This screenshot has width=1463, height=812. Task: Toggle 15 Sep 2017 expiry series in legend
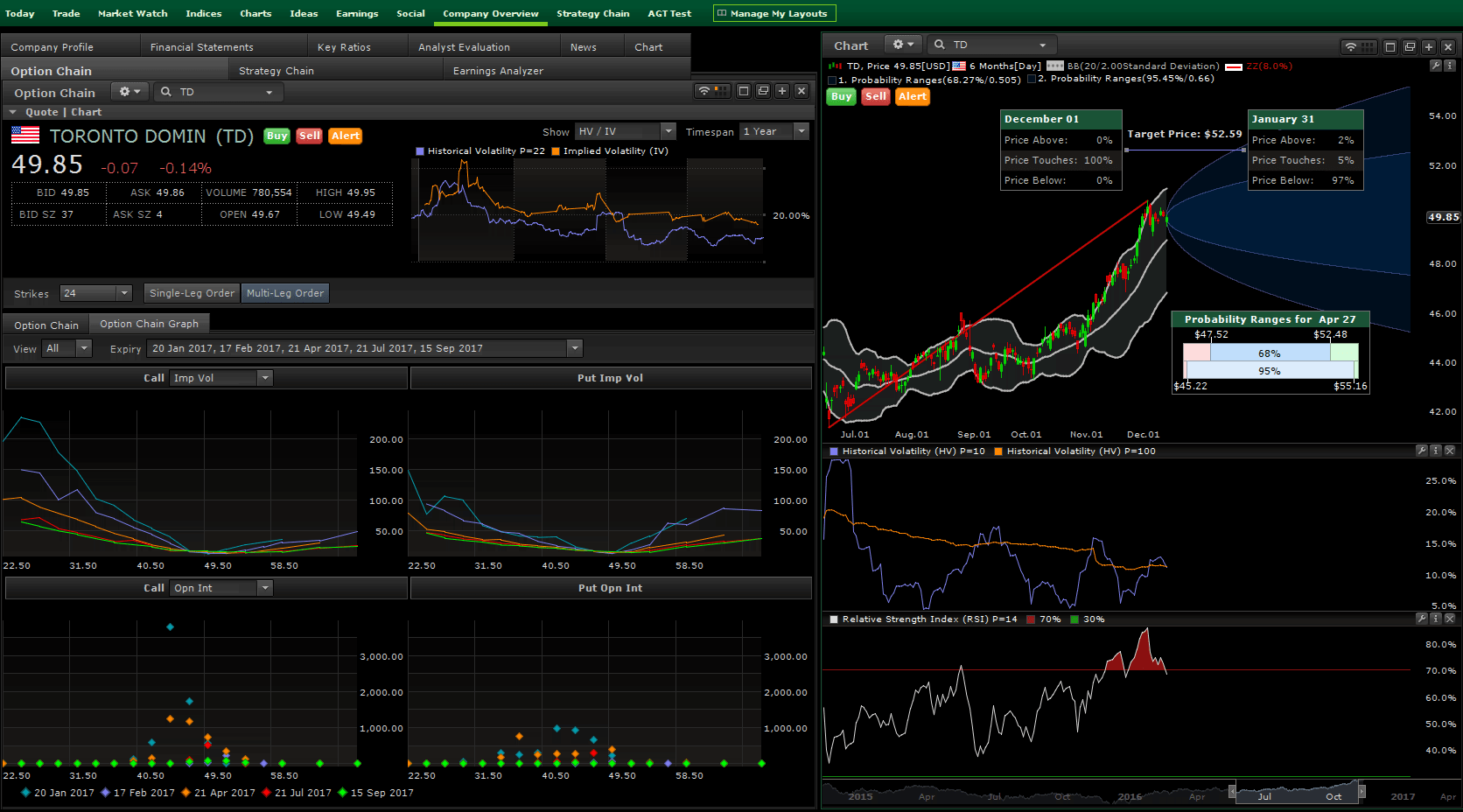[x=376, y=793]
